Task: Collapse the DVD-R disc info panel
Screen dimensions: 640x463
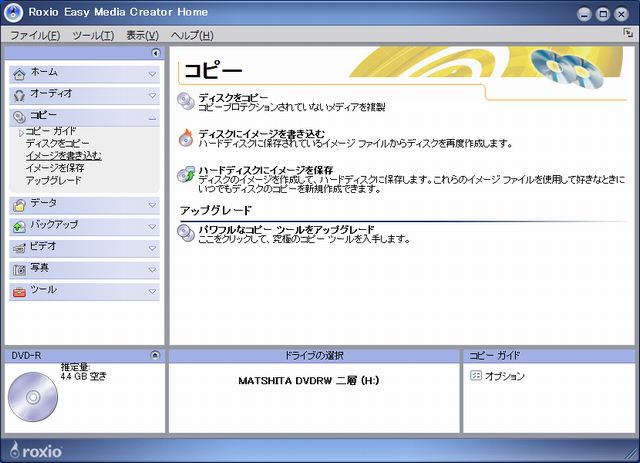Action: (155, 355)
